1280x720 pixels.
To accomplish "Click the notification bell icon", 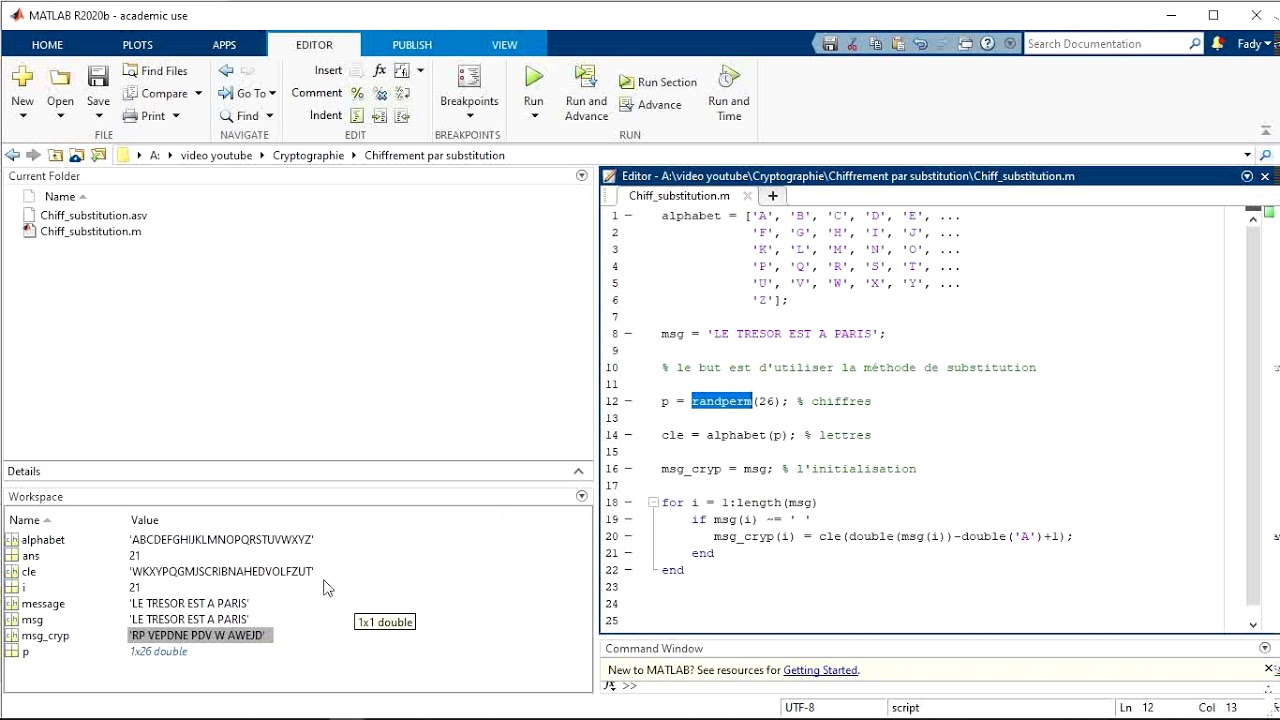I will click(x=1217, y=44).
